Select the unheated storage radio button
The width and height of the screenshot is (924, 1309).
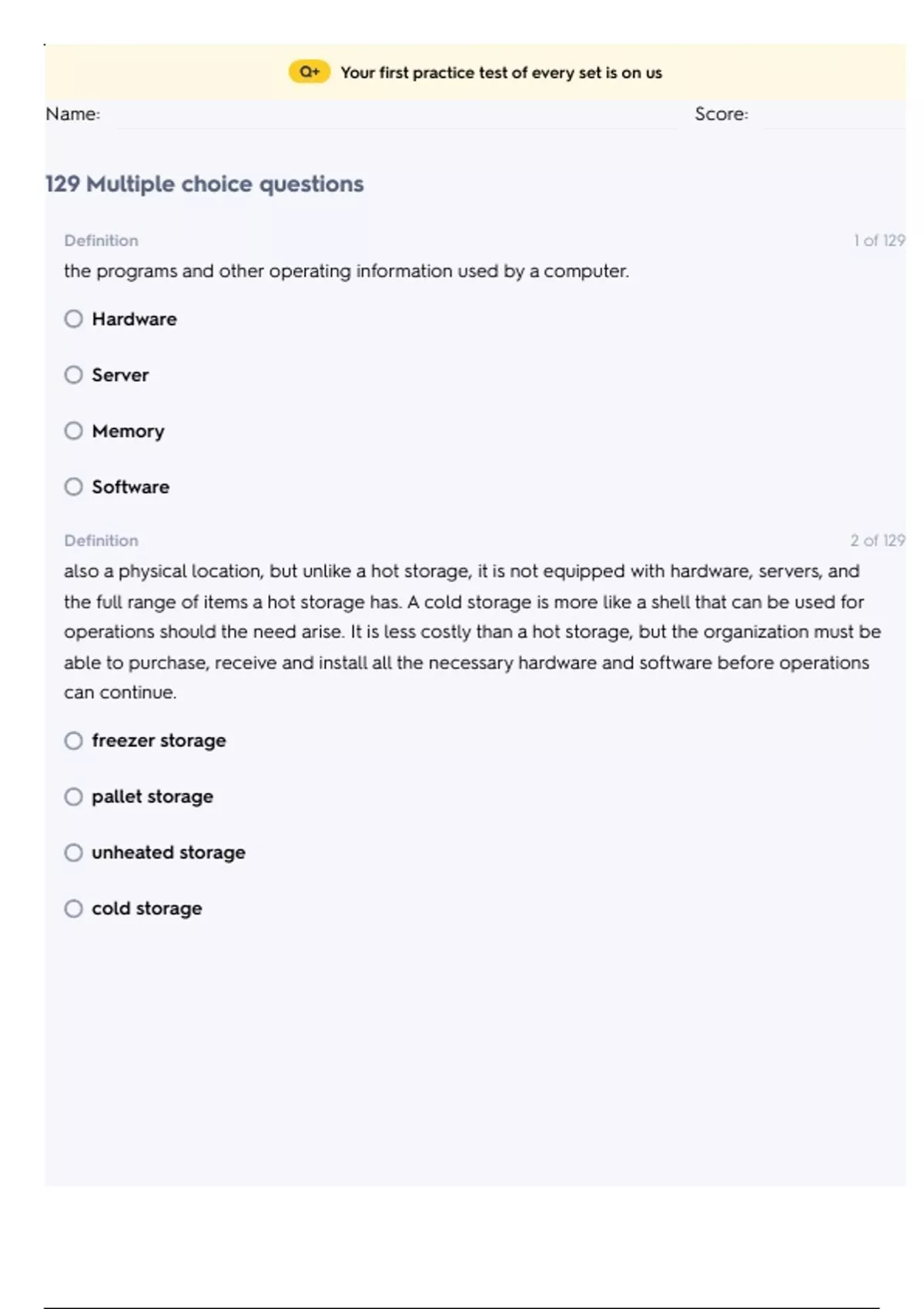point(74,852)
